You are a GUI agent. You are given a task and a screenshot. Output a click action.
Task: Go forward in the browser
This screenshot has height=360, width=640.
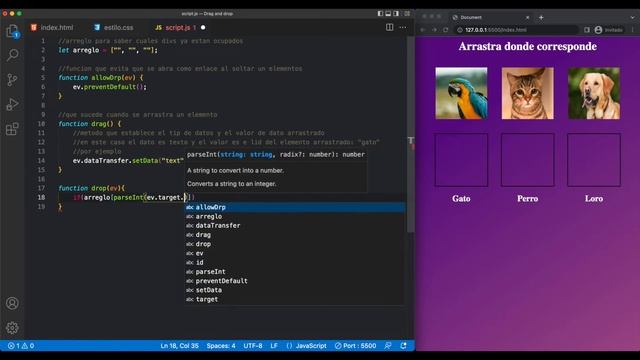pyautogui.click(x=434, y=30)
